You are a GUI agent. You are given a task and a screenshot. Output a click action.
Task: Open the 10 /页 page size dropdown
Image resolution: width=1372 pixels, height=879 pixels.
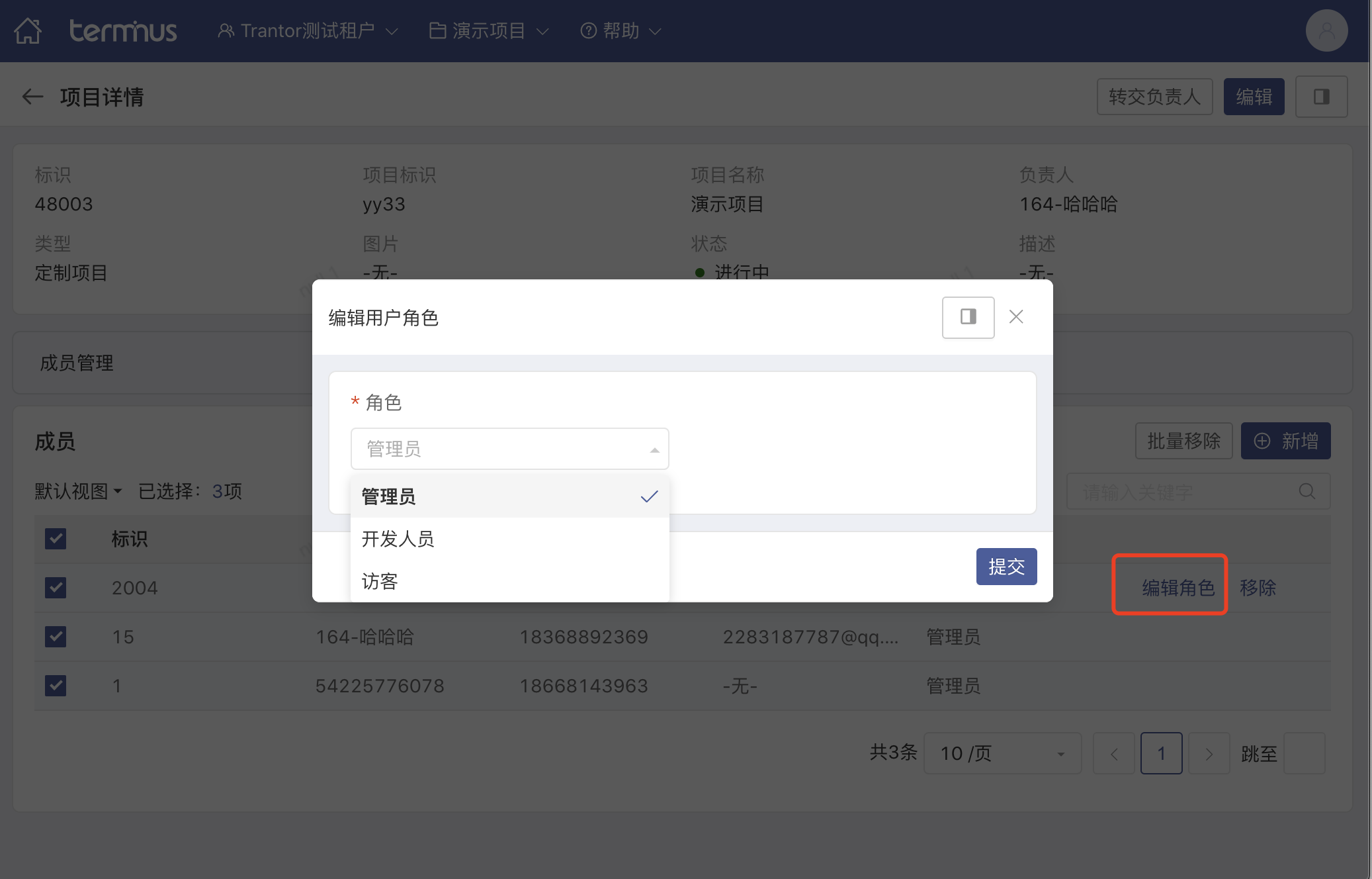point(1002,753)
